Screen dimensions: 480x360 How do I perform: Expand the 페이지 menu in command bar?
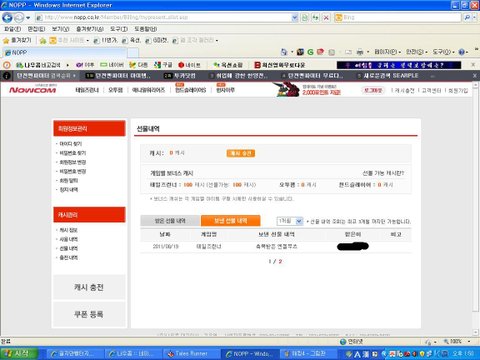point(387,52)
